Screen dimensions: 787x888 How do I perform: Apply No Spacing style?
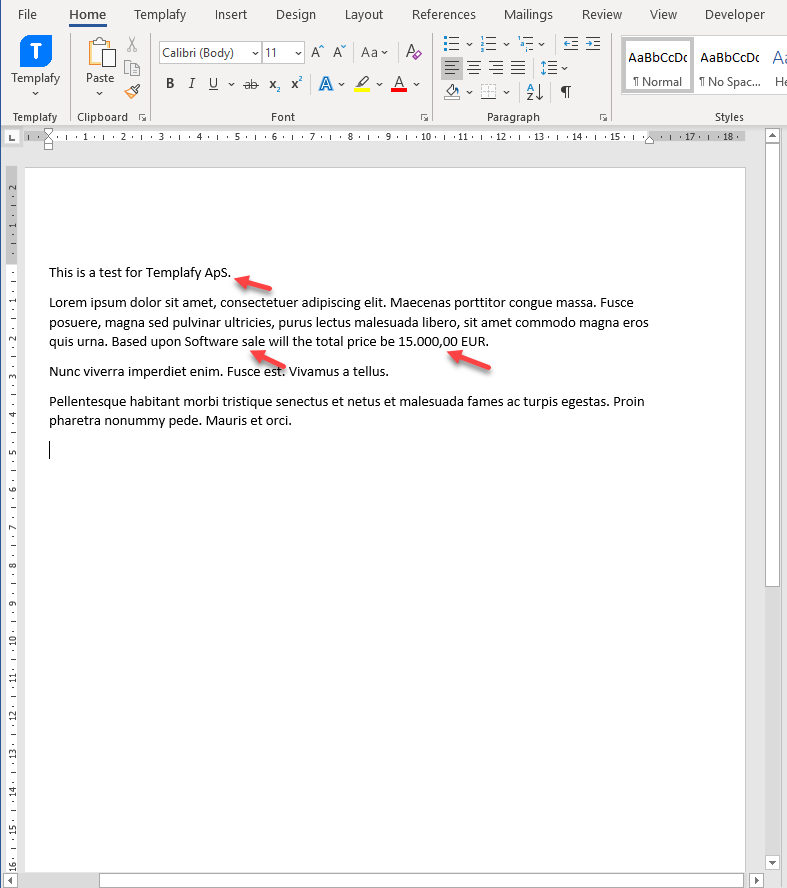pos(730,66)
